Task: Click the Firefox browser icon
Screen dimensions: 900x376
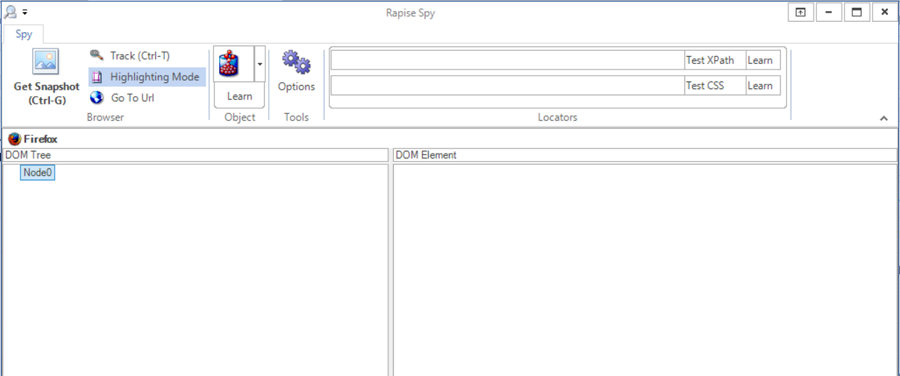Action: pos(14,139)
